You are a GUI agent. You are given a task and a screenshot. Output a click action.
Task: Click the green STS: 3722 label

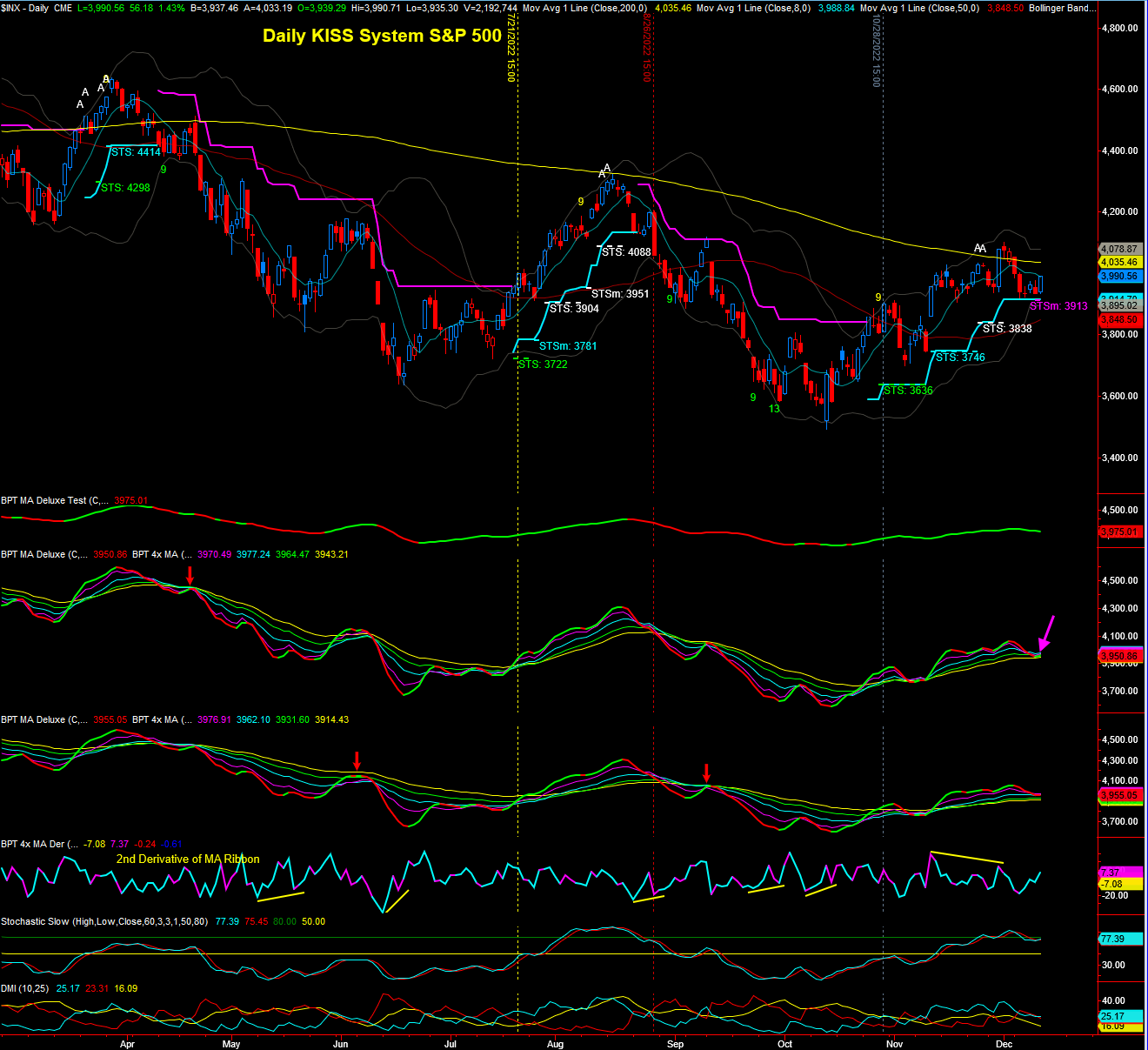click(543, 364)
